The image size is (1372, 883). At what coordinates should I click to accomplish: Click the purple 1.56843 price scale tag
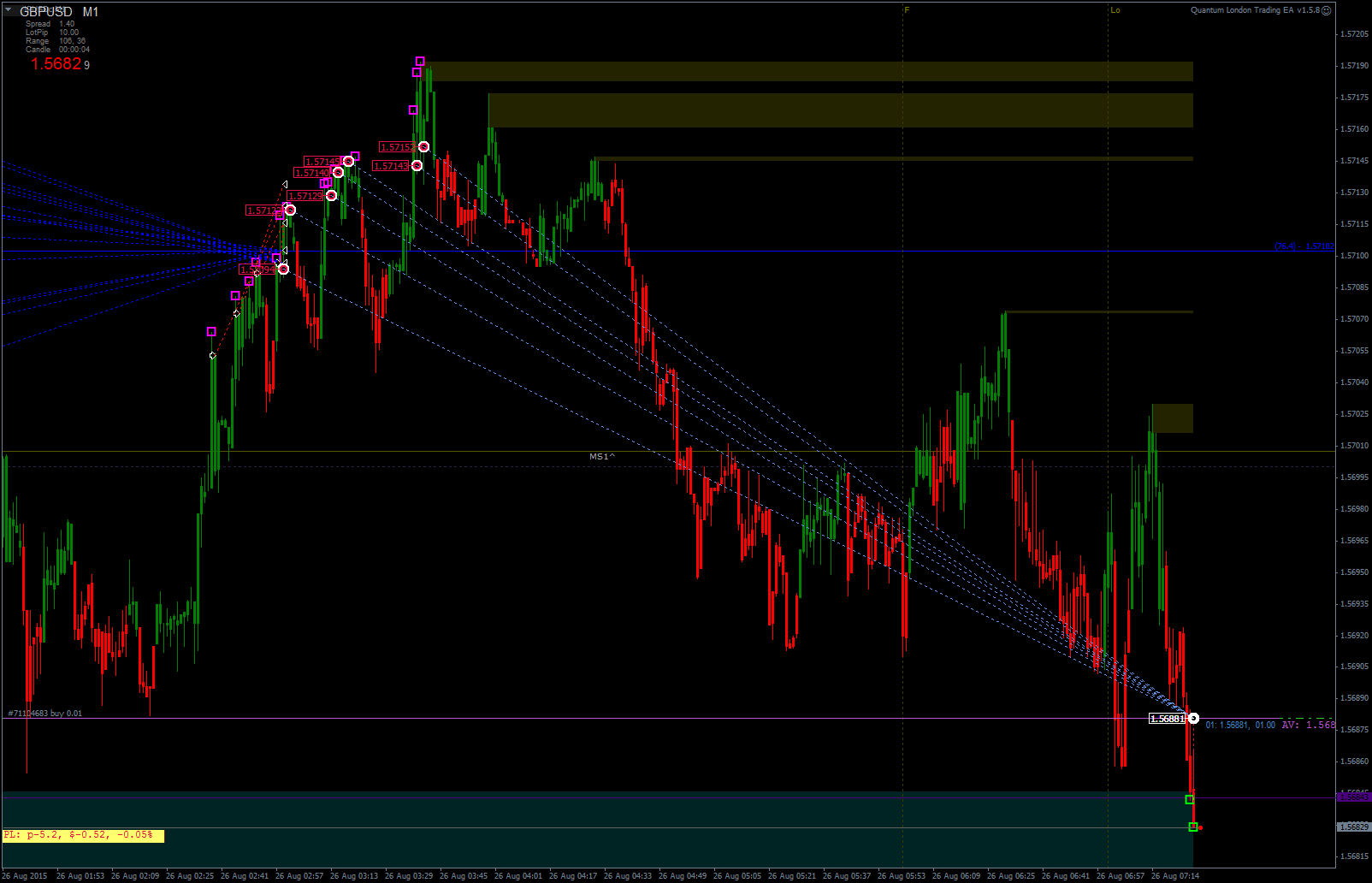[x=1353, y=797]
